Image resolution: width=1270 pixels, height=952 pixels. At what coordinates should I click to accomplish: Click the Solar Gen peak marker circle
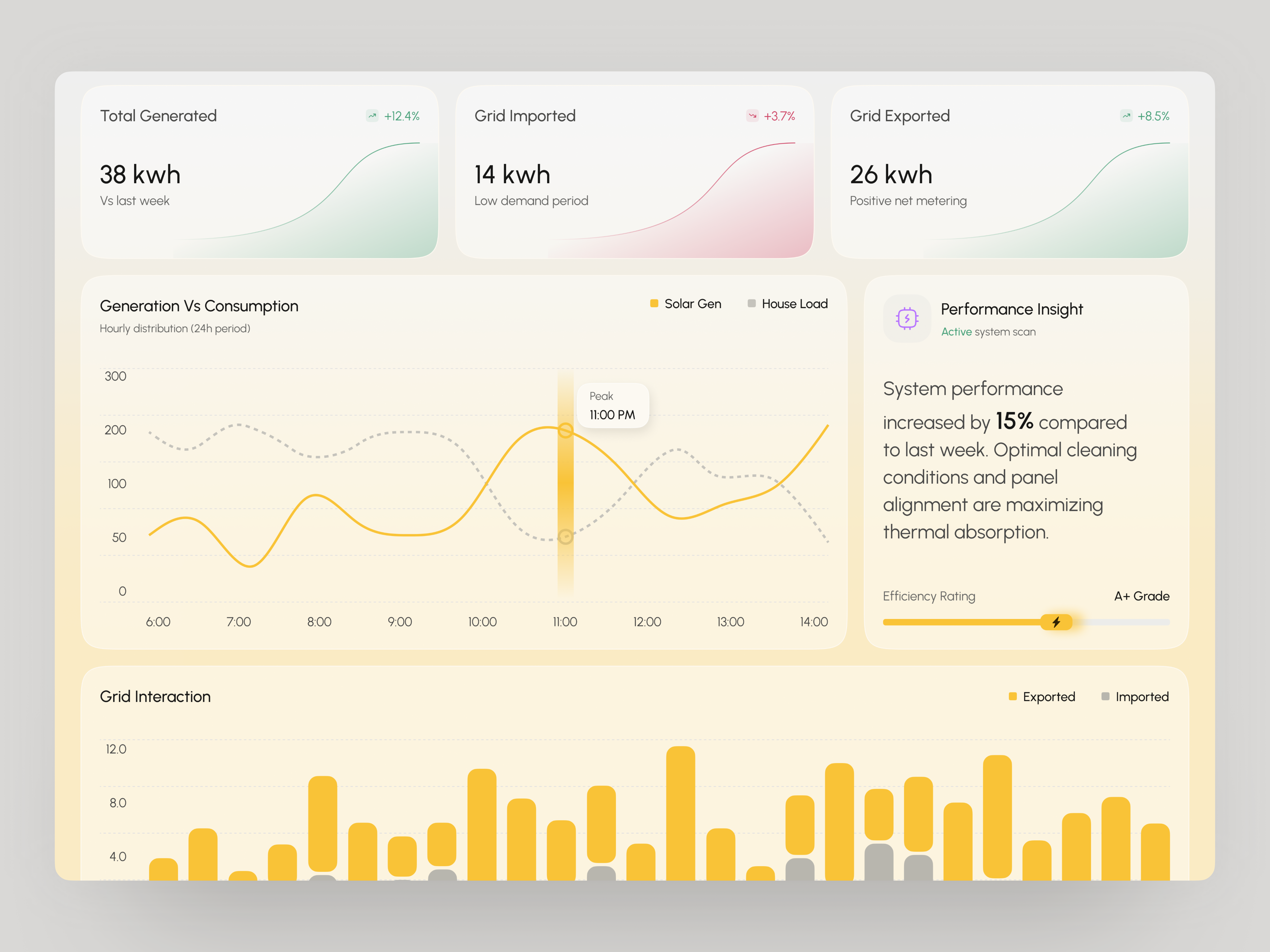pos(566,430)
